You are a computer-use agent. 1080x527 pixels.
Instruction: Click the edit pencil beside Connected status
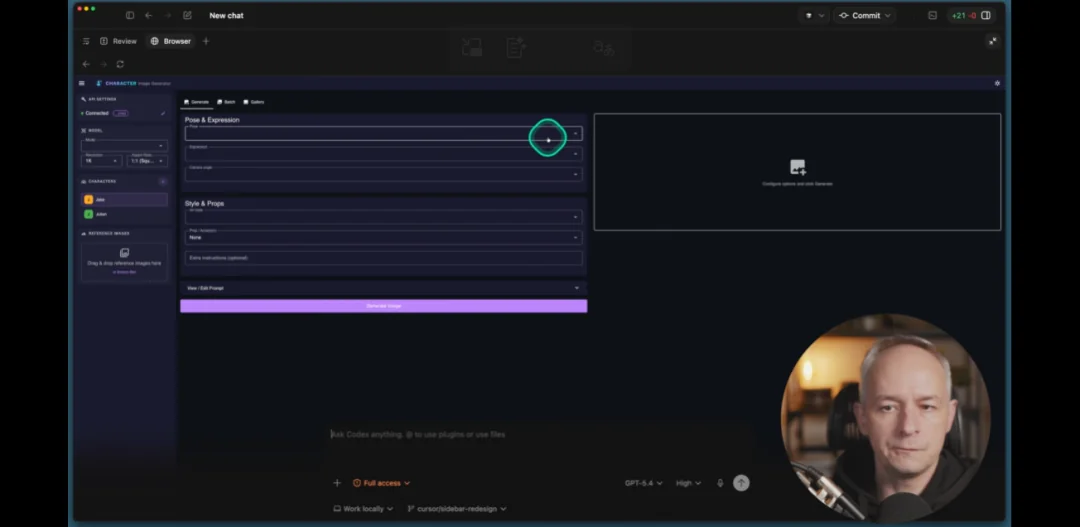[x=163, y=113]
